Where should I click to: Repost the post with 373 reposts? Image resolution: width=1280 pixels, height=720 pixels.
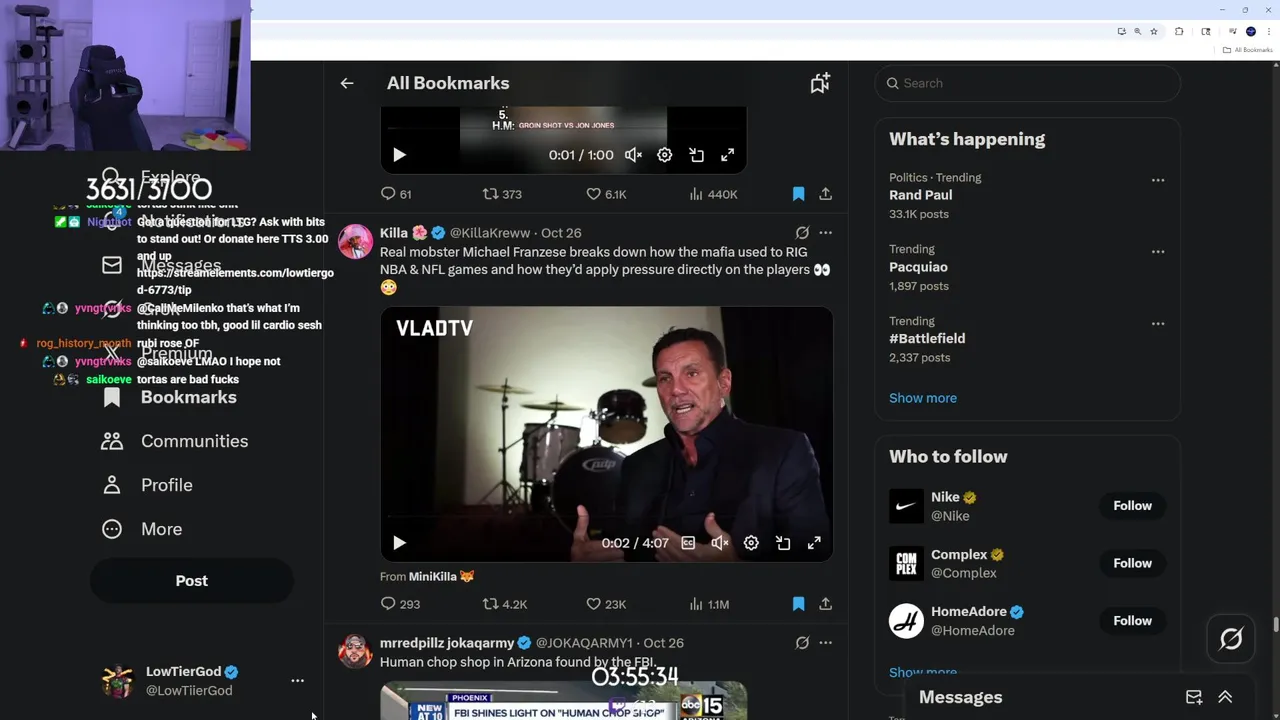[x=502, y=194]
